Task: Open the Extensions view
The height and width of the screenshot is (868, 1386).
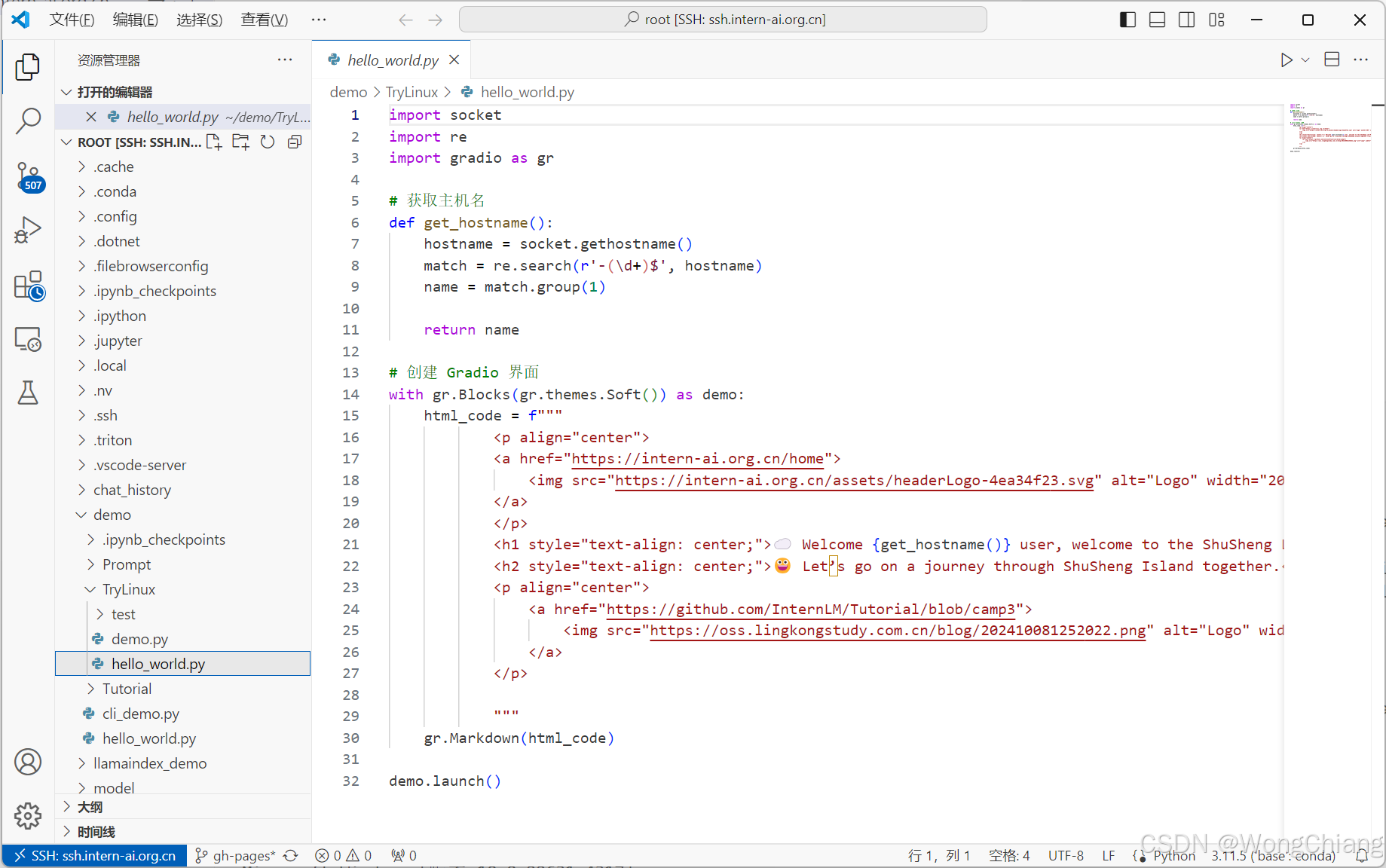Action: pyautogui.click(x=29, y=286)
